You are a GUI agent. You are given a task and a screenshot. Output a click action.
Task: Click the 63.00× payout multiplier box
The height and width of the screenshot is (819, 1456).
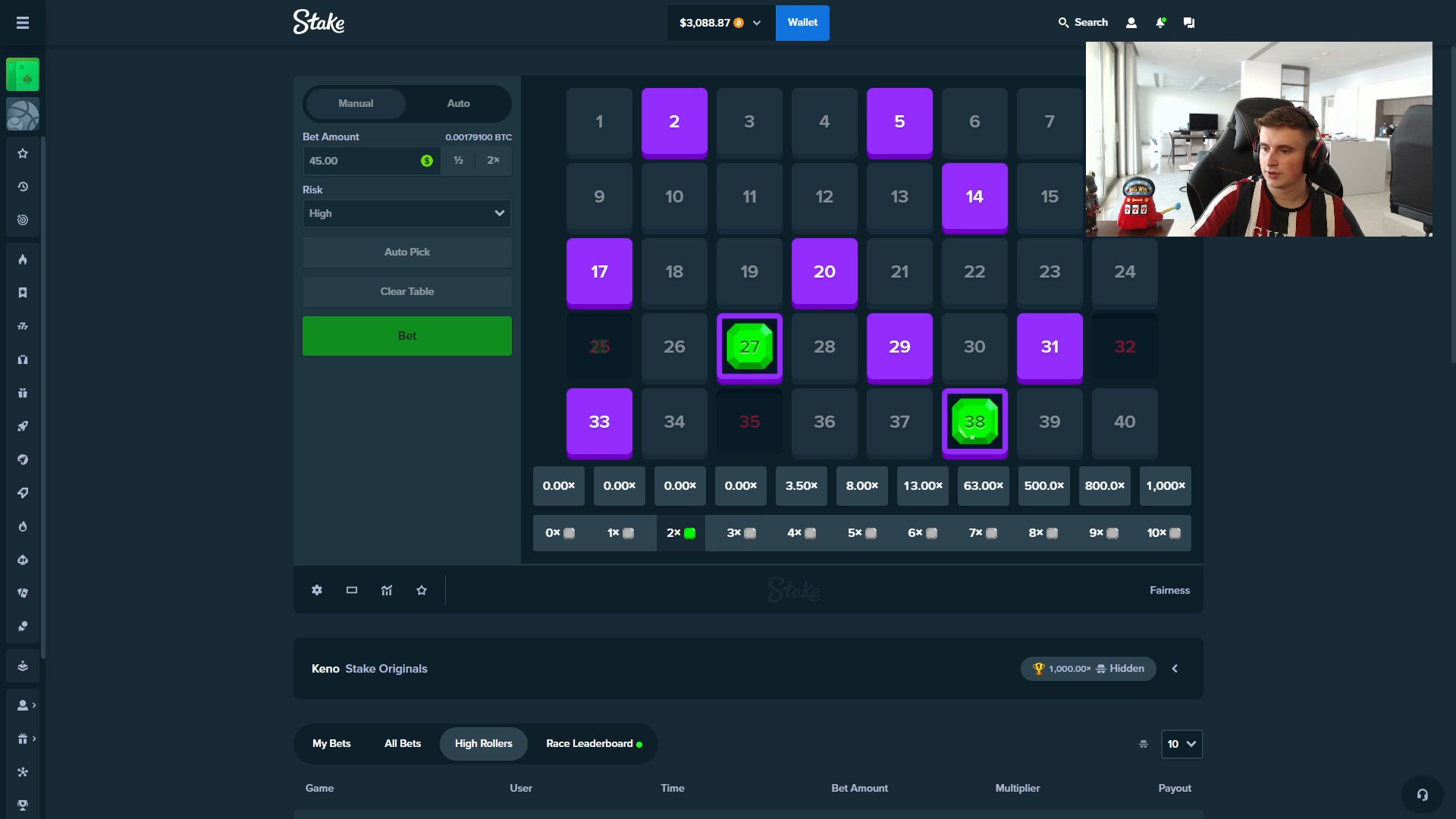click(x=984, y=486)
